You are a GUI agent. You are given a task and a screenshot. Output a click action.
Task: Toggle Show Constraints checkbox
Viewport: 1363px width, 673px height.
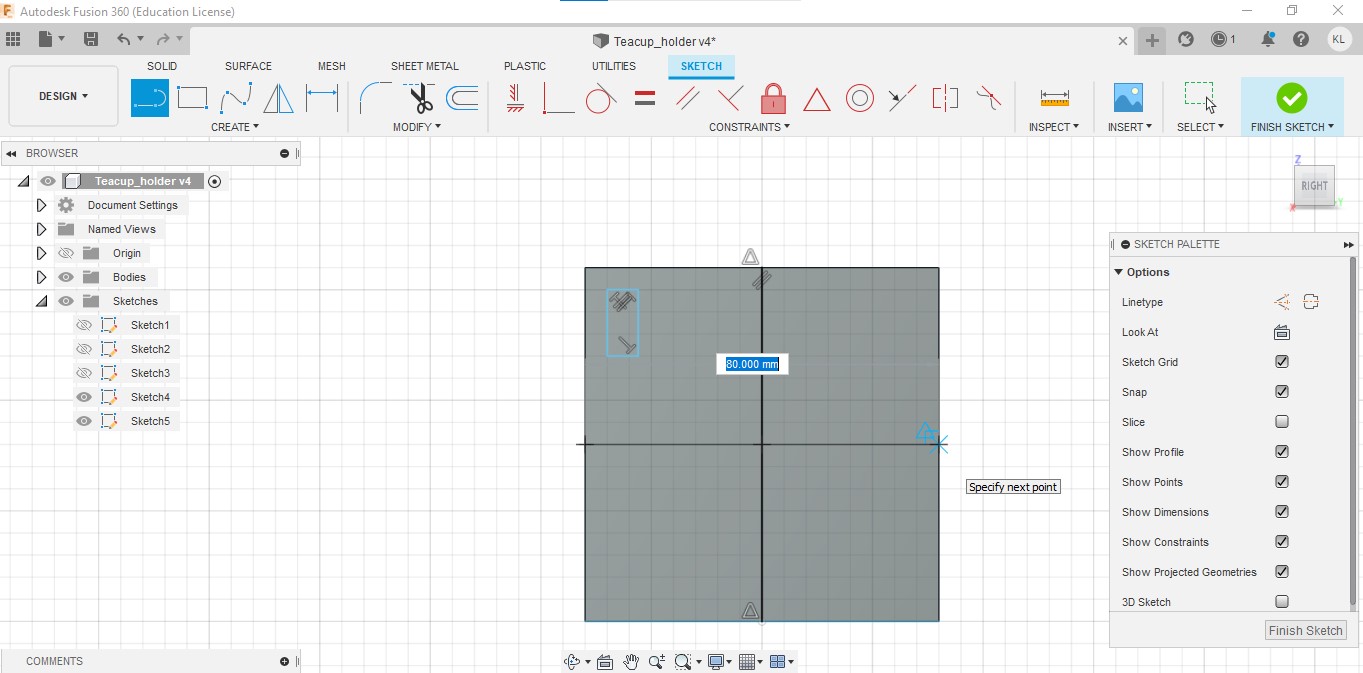tap(1282, 542)
